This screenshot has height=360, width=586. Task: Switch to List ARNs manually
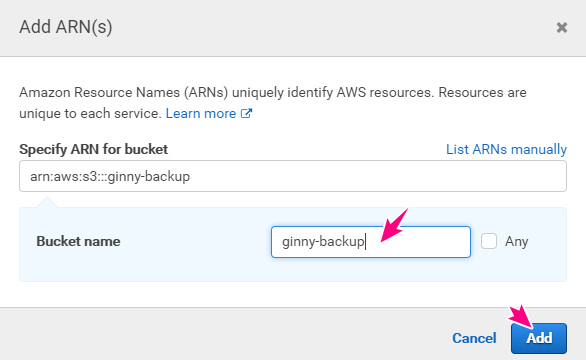(506, 149)
